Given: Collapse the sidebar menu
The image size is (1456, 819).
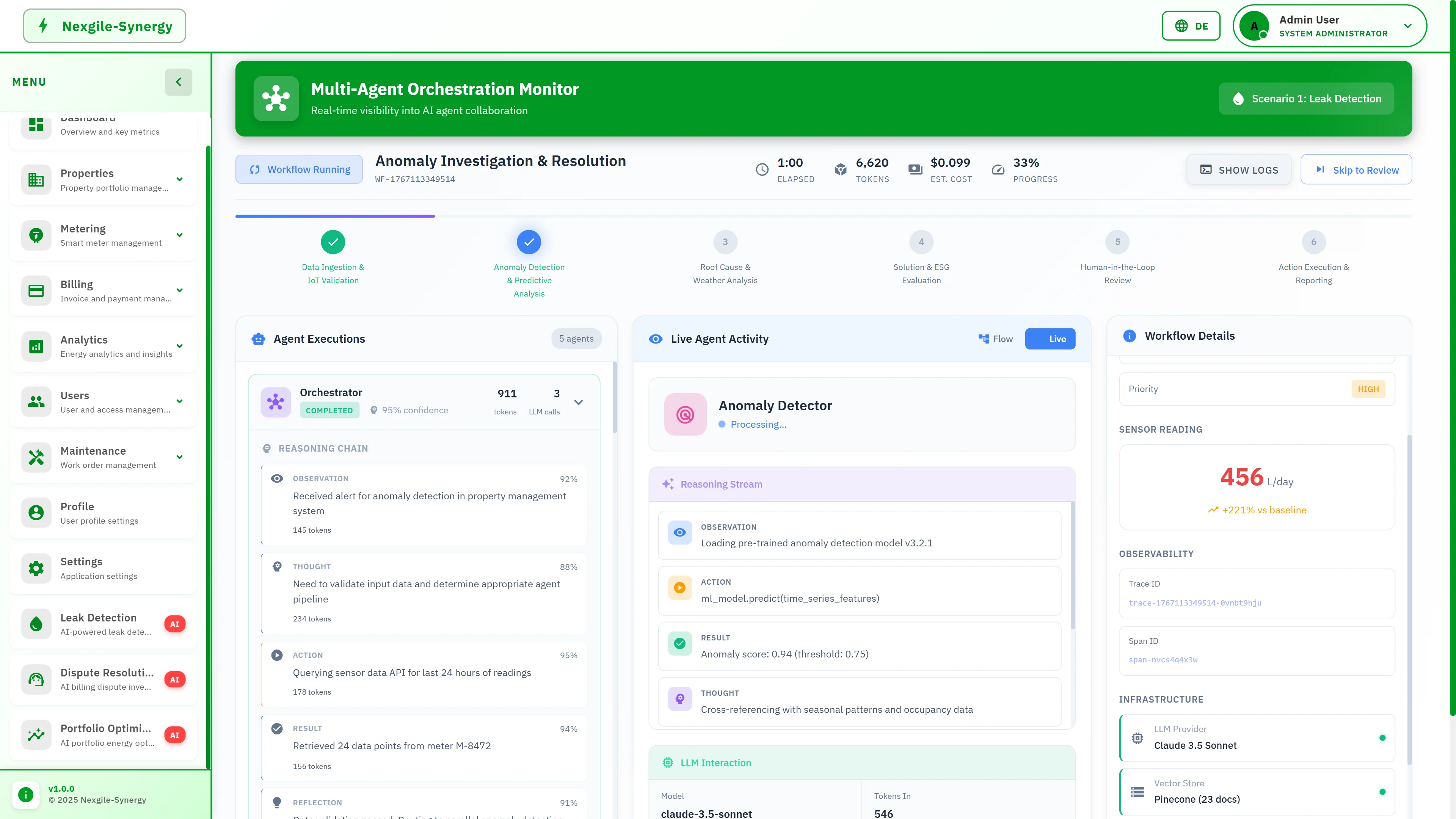Looking at the screenshot, I should click(179, 82).
